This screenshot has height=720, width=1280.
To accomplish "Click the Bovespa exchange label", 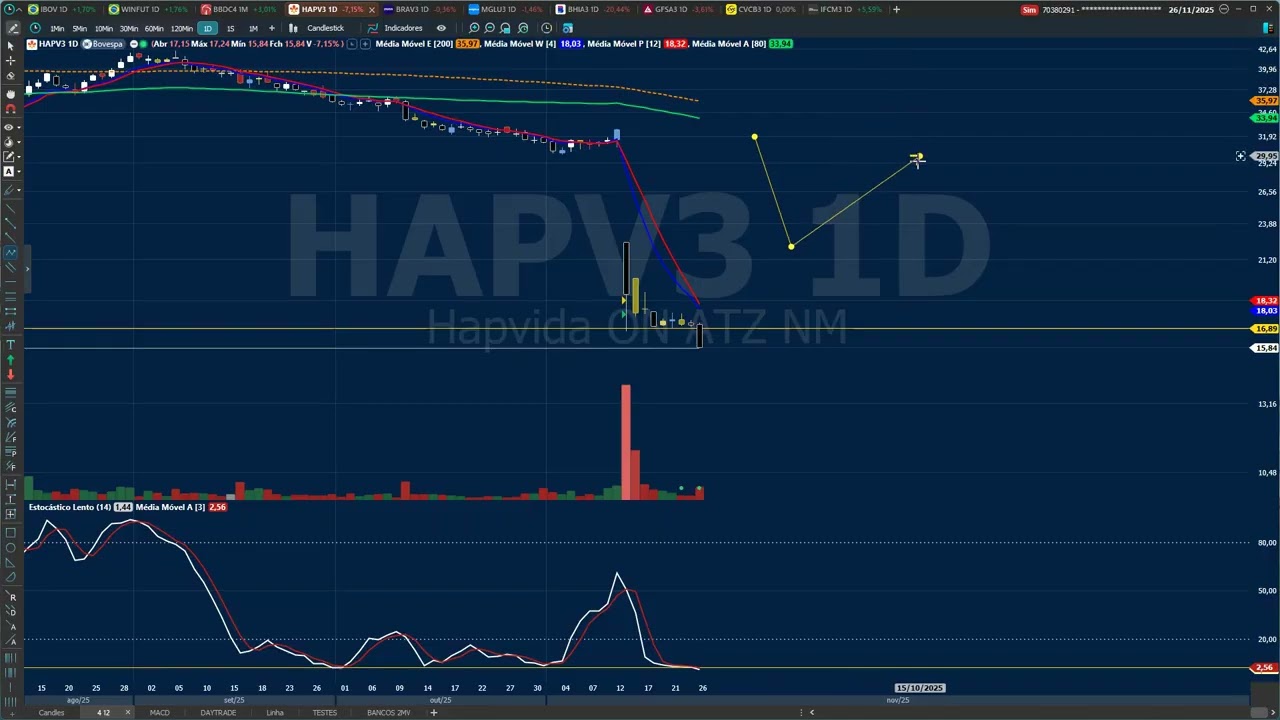I will (x=103, y=44).
